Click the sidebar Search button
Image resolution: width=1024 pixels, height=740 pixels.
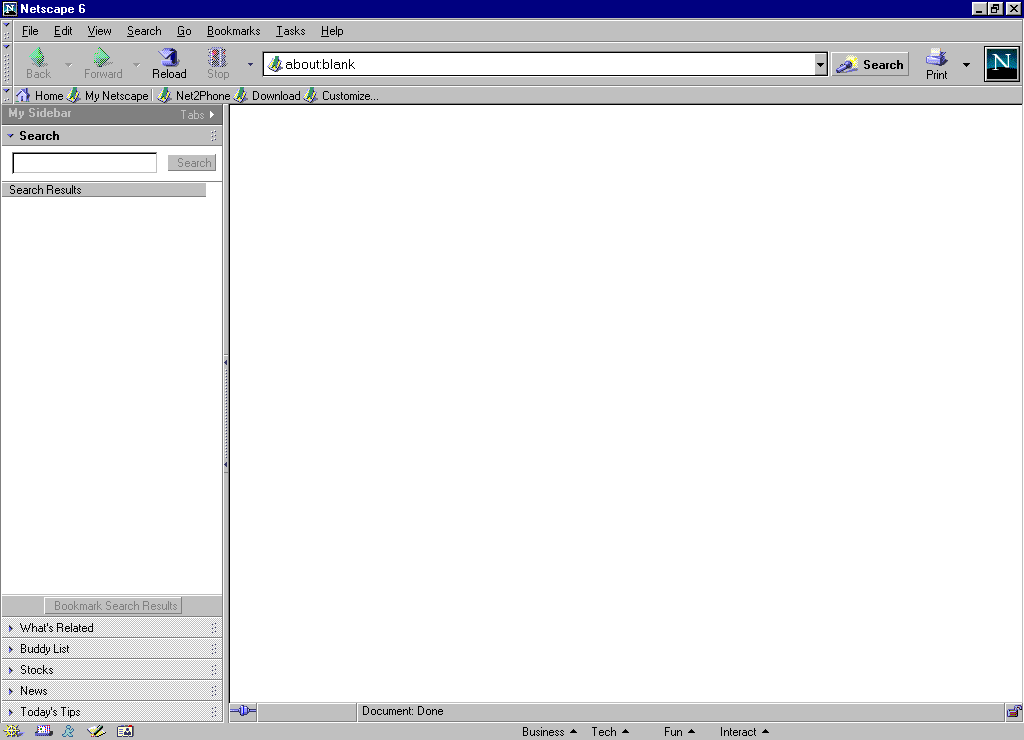pyautogui.click(x=192, y=163)
